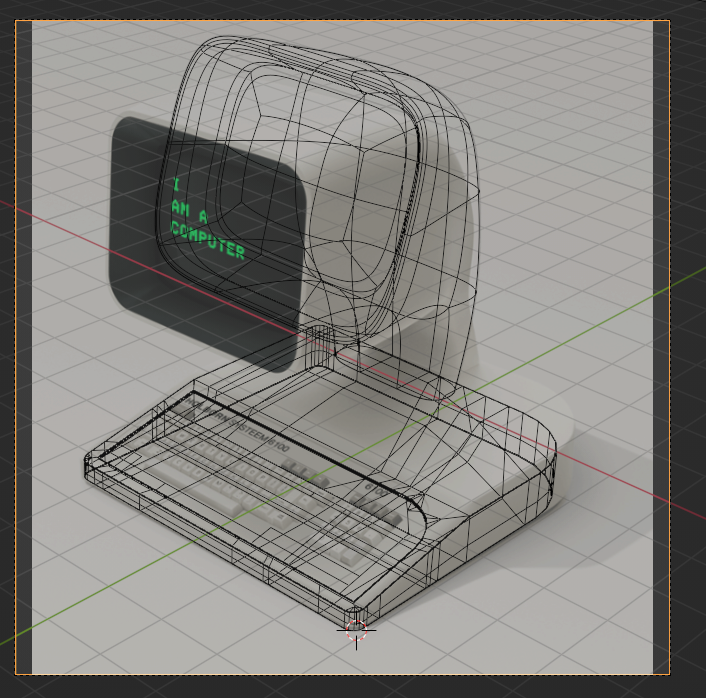
Task: Click the AM A line of screen text
Action: tap(189, 210)
